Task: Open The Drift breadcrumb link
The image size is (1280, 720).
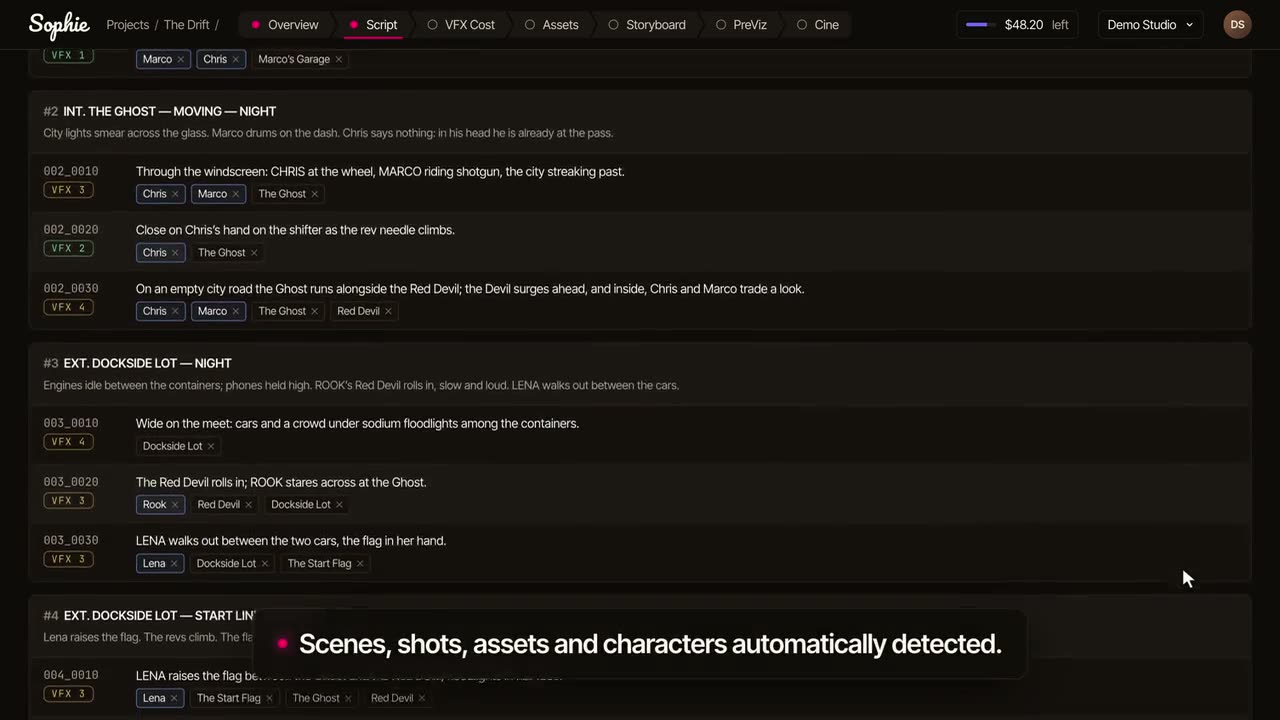Action: [187, 25]
